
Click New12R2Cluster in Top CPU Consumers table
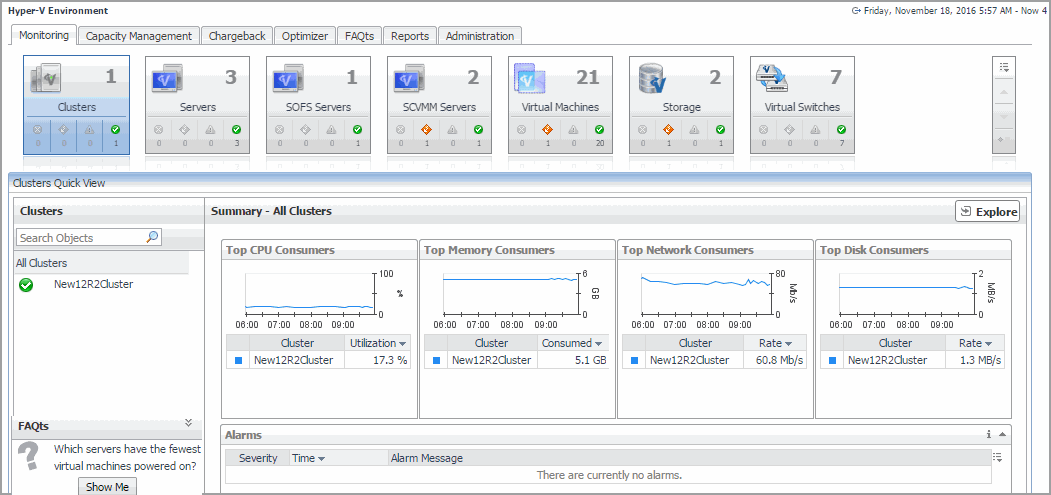(x=294, y=360)
